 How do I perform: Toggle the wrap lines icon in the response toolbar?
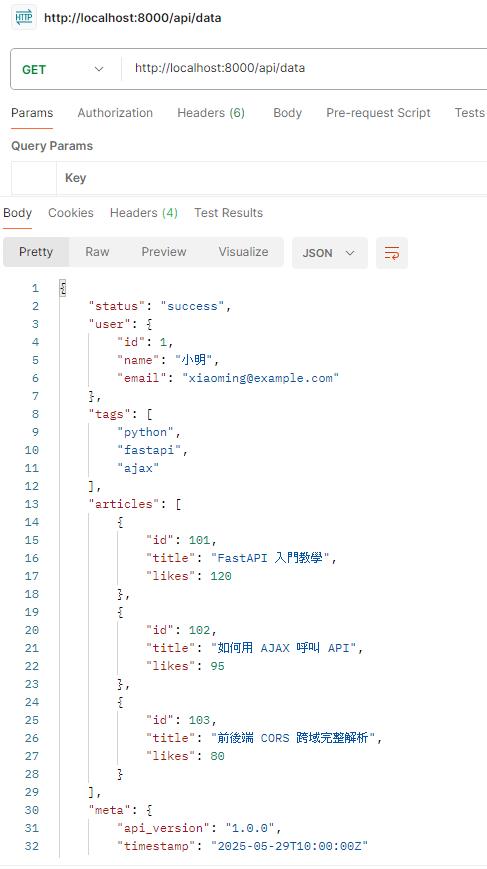pyautogui.click(x=392, y=253)
